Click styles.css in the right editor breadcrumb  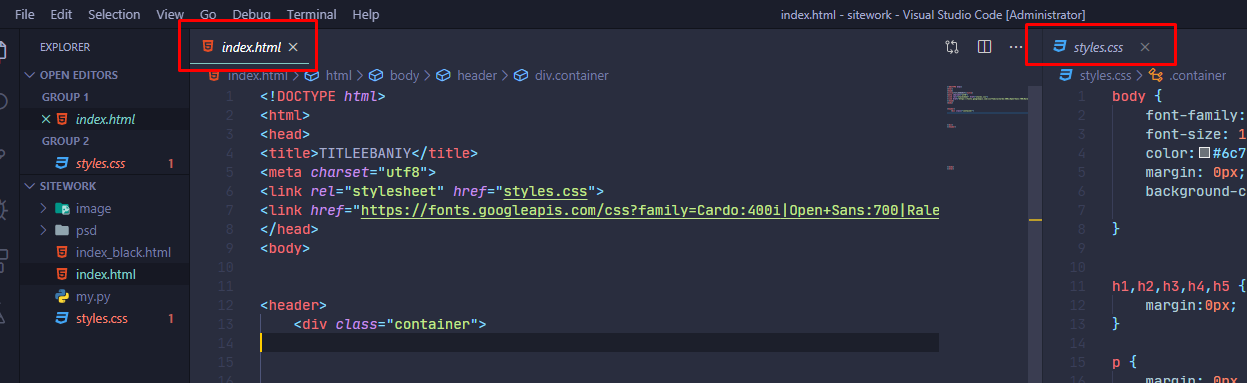point(1105,75)
